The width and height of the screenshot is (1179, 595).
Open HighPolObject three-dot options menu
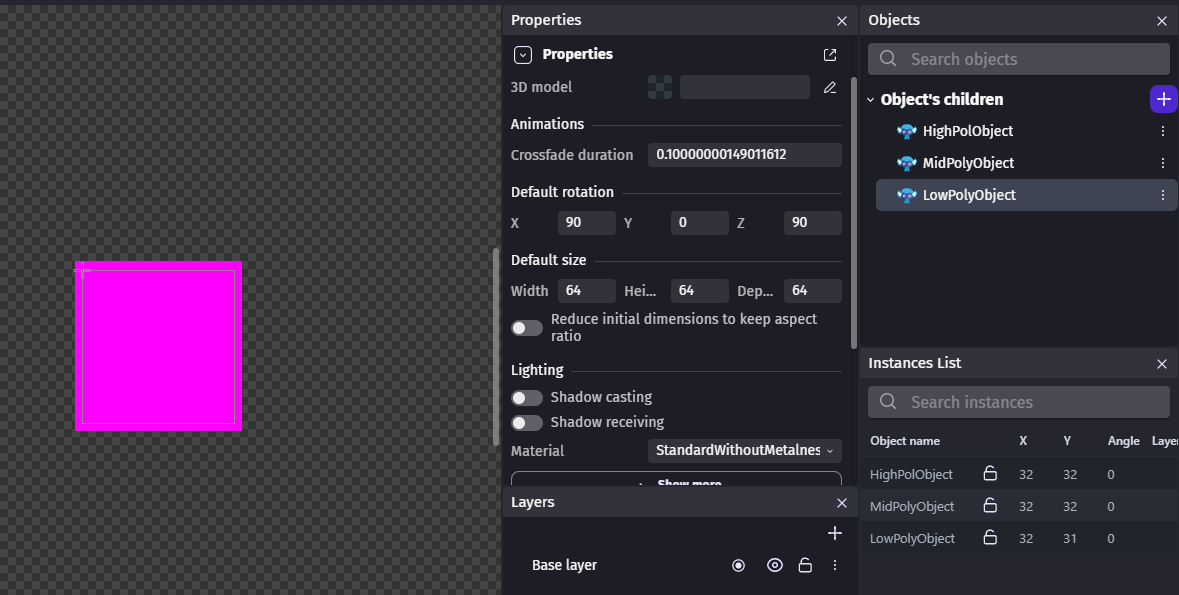[1162, 131]
